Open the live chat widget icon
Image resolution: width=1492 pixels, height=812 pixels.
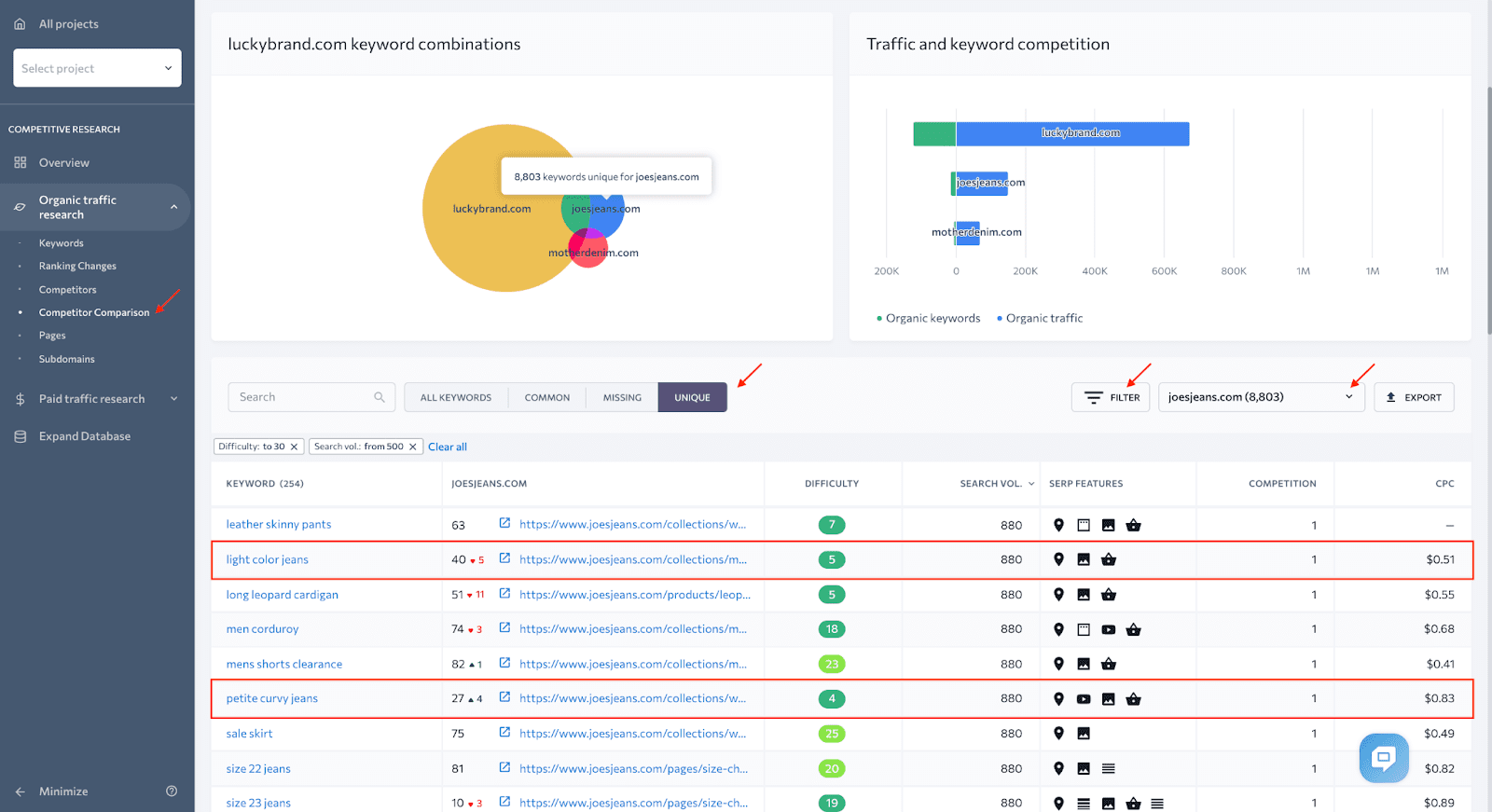(x=1384, y=758)
